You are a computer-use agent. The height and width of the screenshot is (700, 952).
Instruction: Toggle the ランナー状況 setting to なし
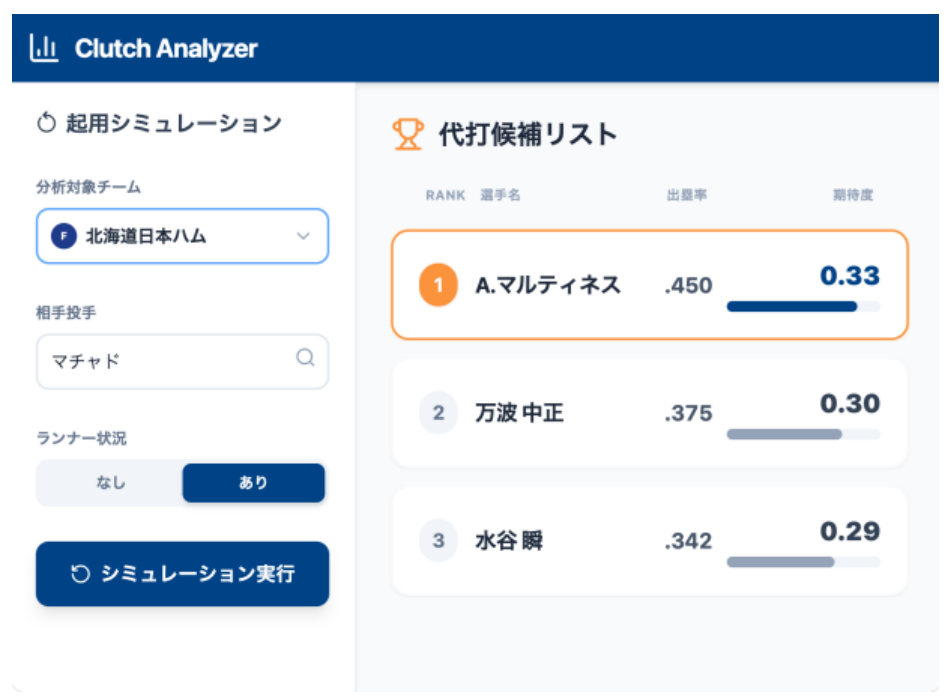(110, 482)
